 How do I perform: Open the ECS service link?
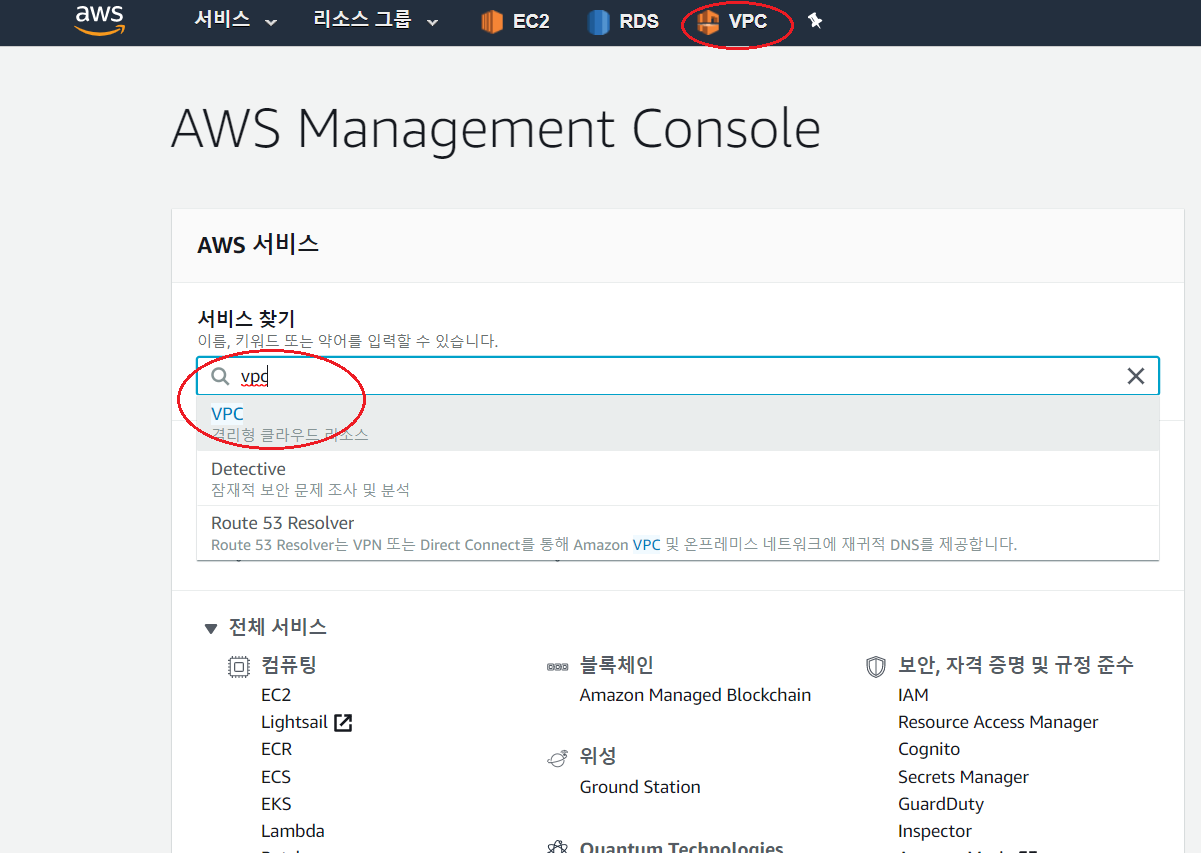tap(276, 777)
